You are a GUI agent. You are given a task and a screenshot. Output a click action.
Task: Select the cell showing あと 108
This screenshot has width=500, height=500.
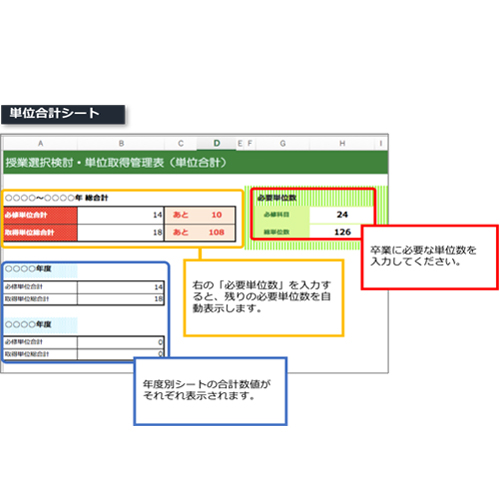(200, 232)
